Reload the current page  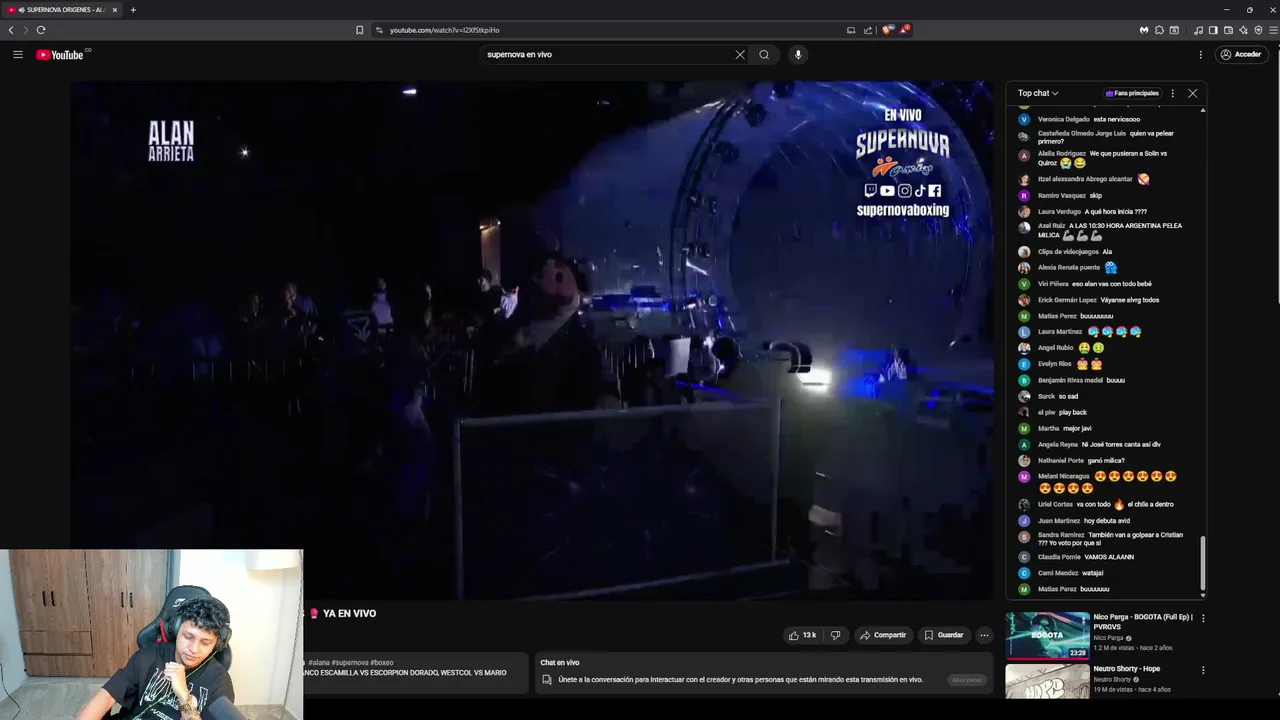(x=41, y=30)
